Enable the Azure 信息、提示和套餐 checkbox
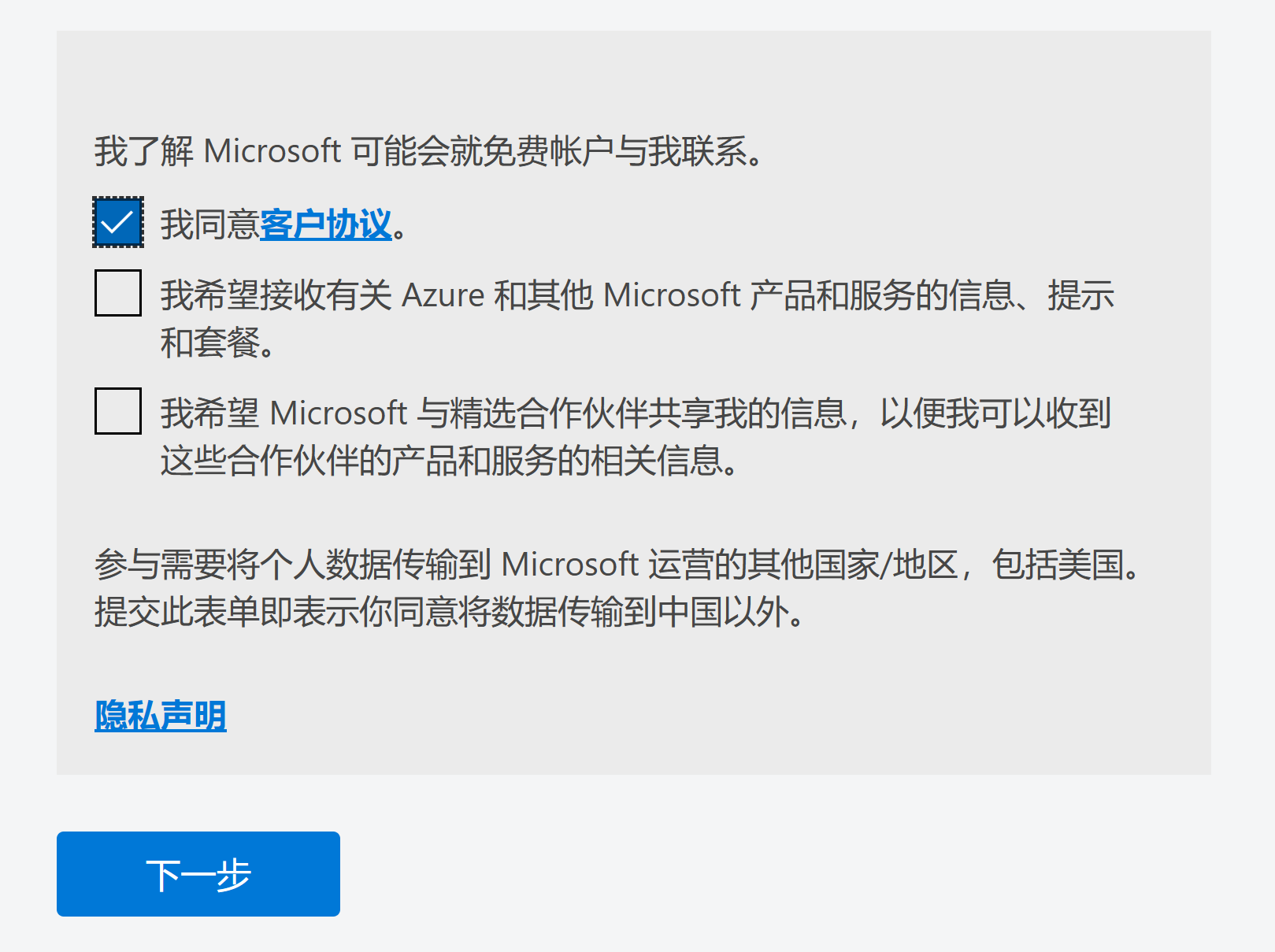Viewport: 1275px width, 952px height. (118, 293)
